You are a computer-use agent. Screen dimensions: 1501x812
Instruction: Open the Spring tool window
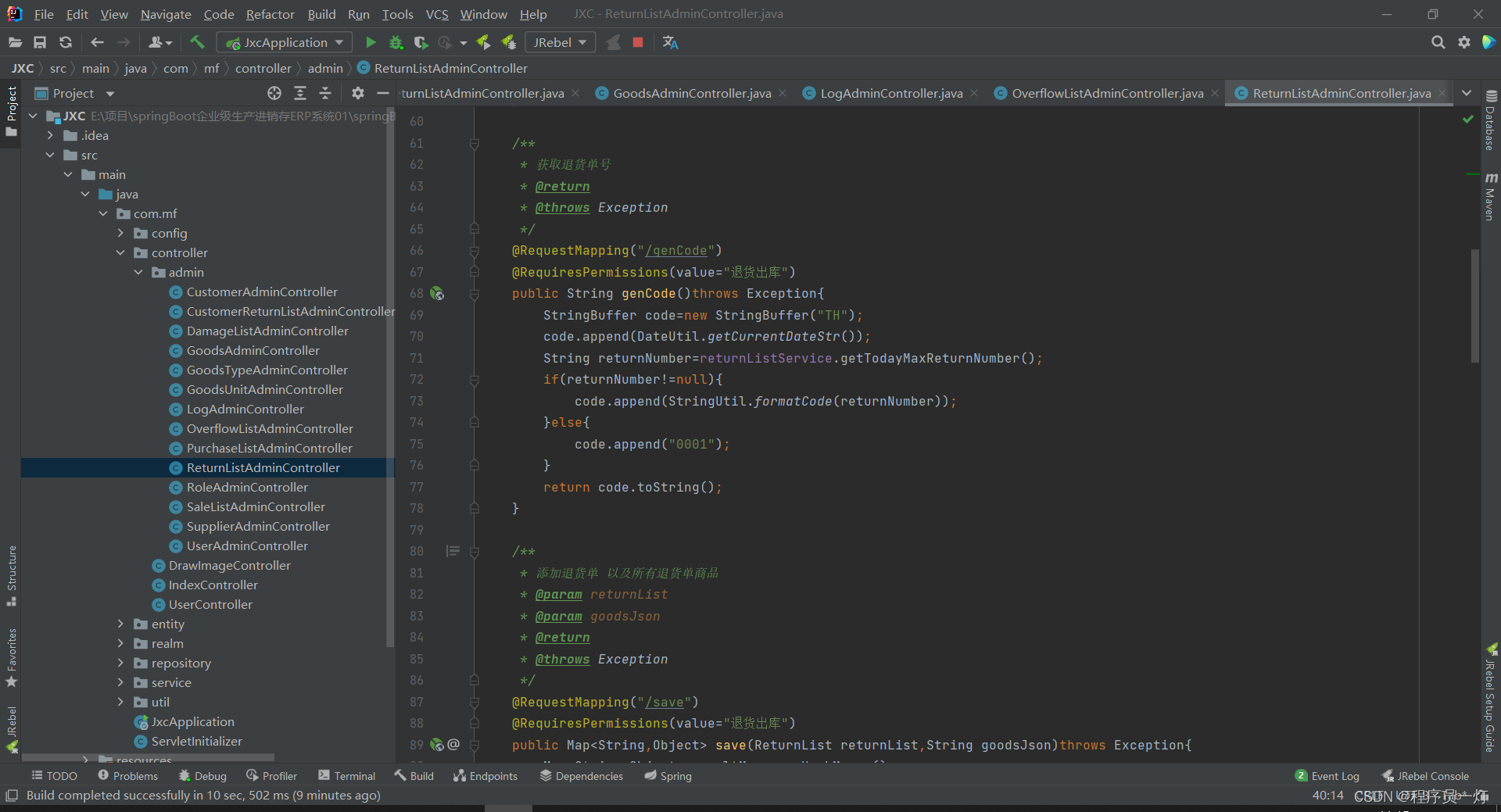tap(668, 776)
